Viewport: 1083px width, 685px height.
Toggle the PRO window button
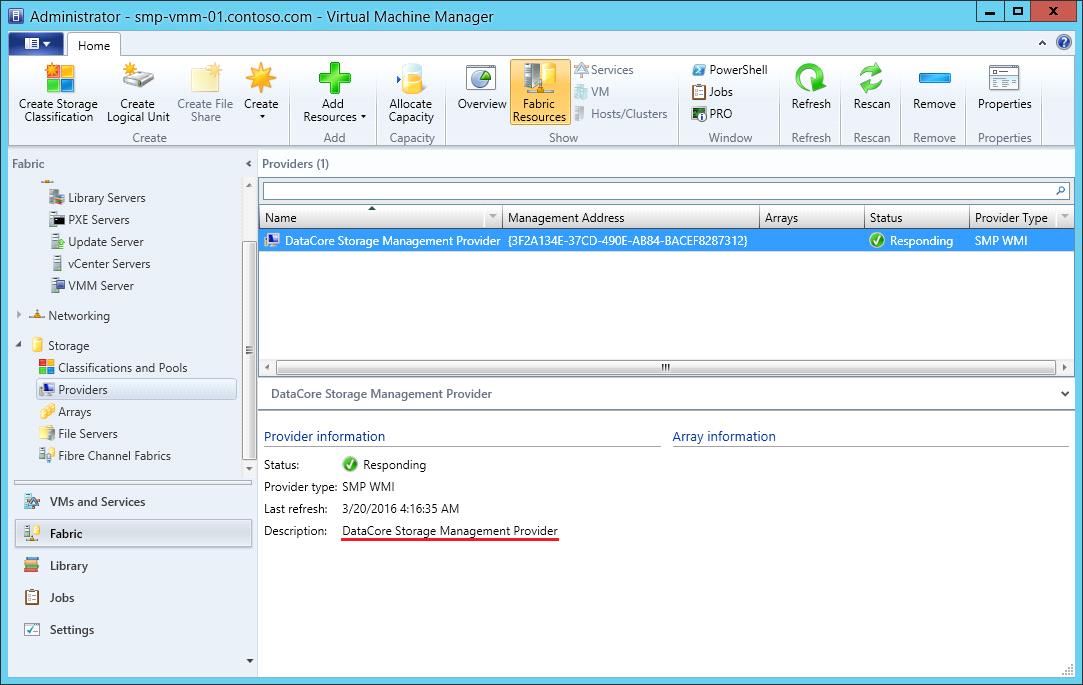(x=712, y=114)
